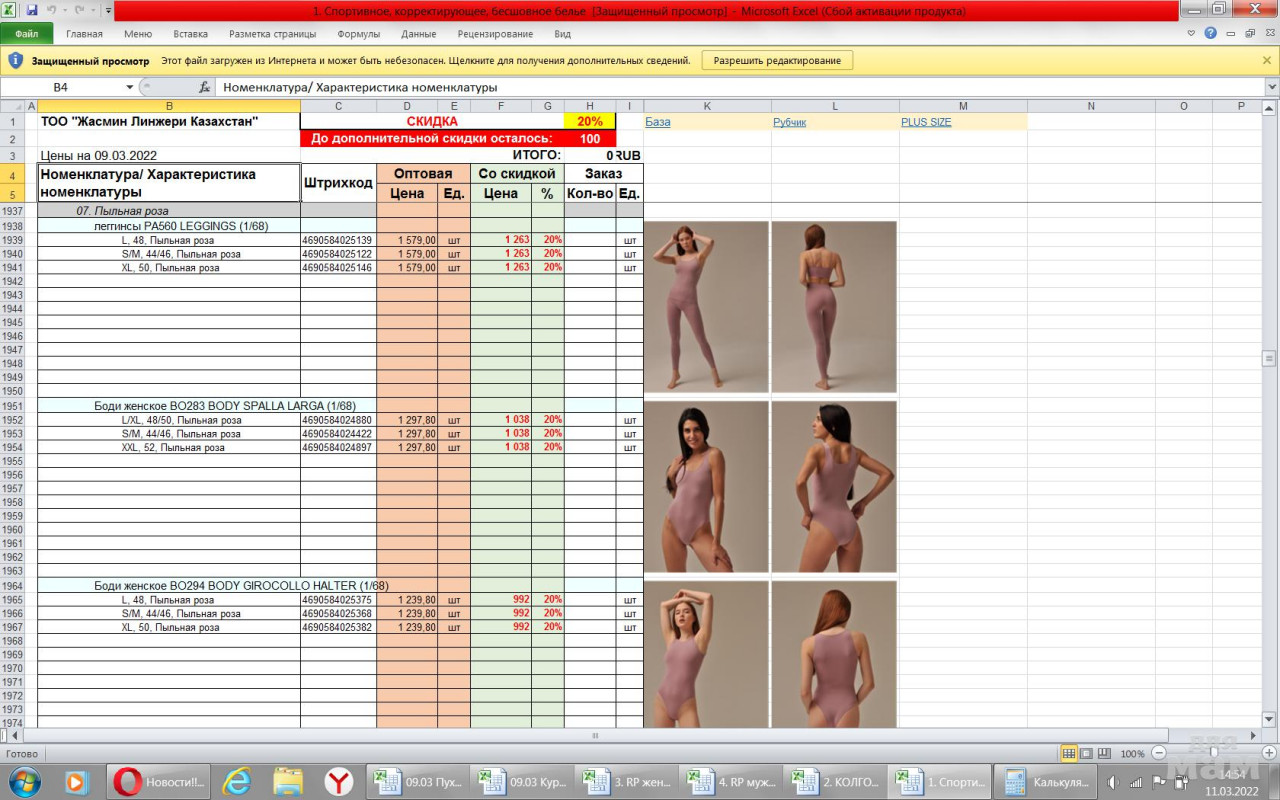Image resolution: width=1280 pixels, height=800 pixels.
Task: Open the Excel Help question mark icon
Action: [1211, 33]
